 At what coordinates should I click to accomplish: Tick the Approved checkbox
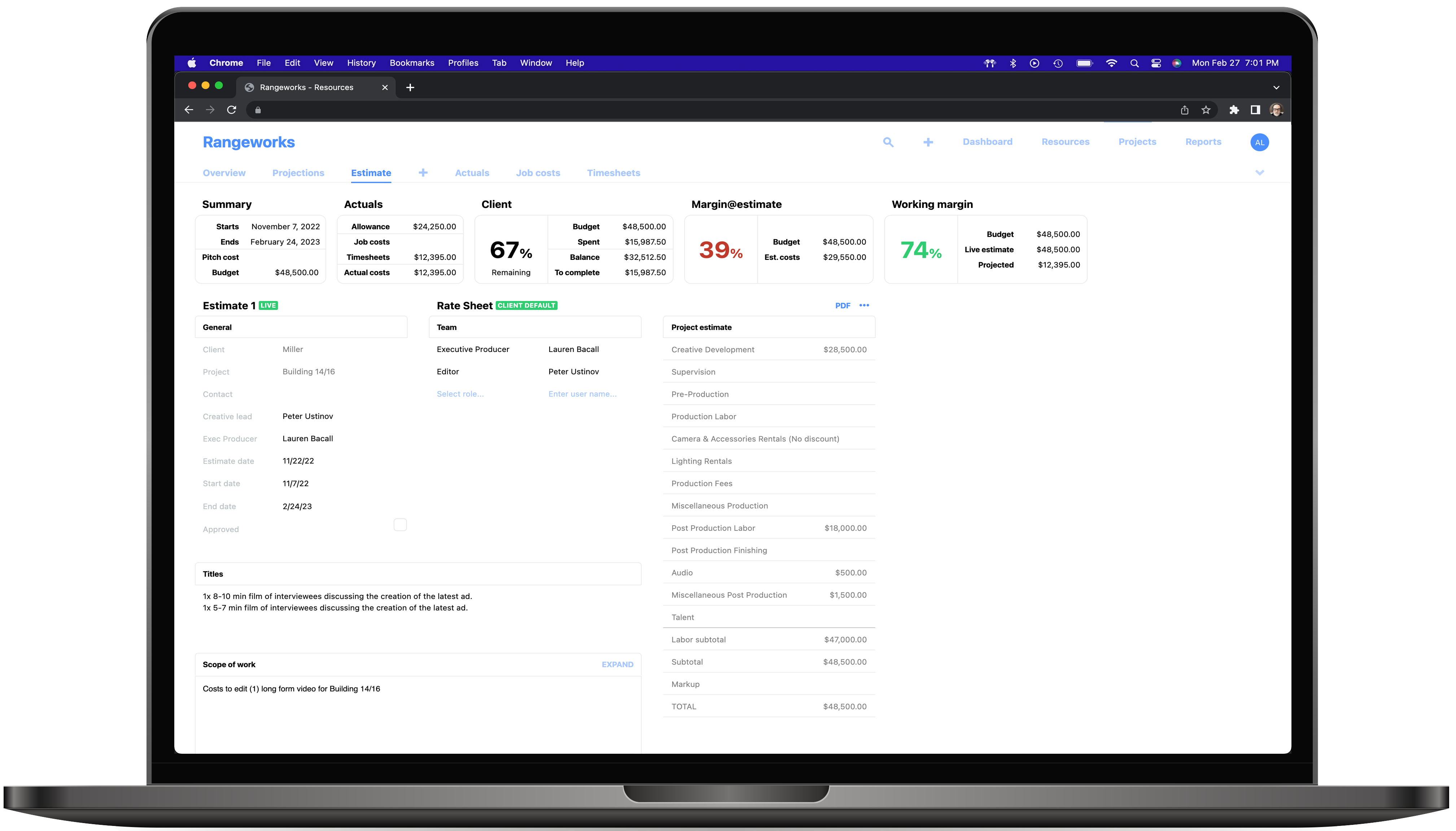[400, 525]
